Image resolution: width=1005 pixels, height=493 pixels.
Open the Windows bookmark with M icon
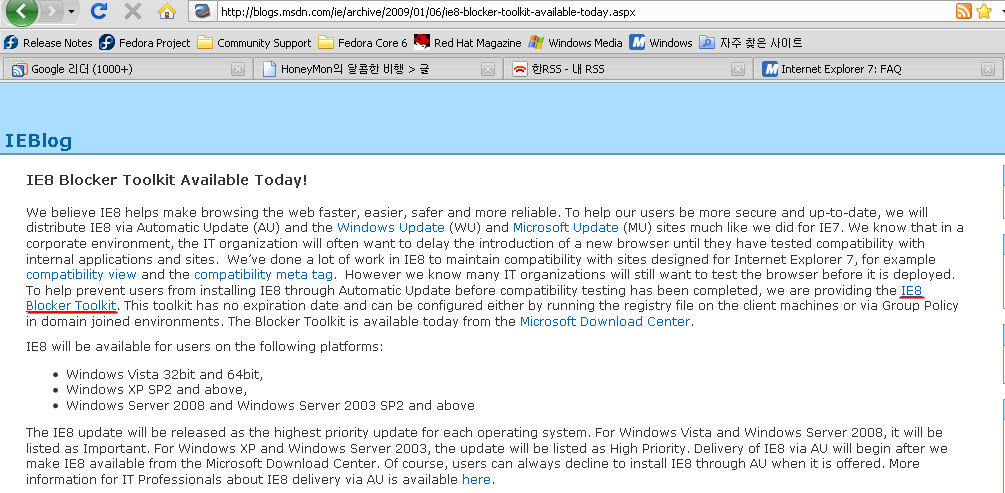click(x=661, y=43)
